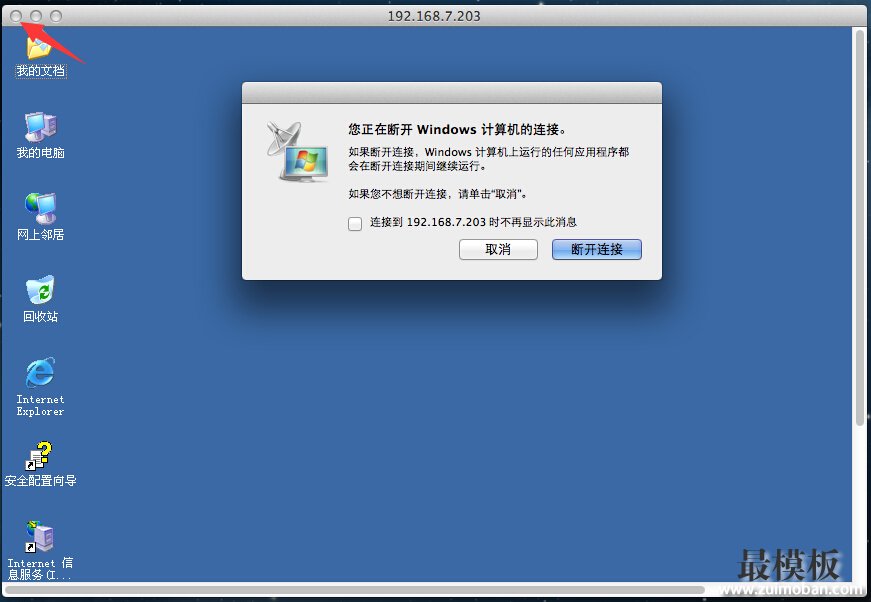Click the green zoom window button
871x602 pixels.
click(x=56, y=16)
